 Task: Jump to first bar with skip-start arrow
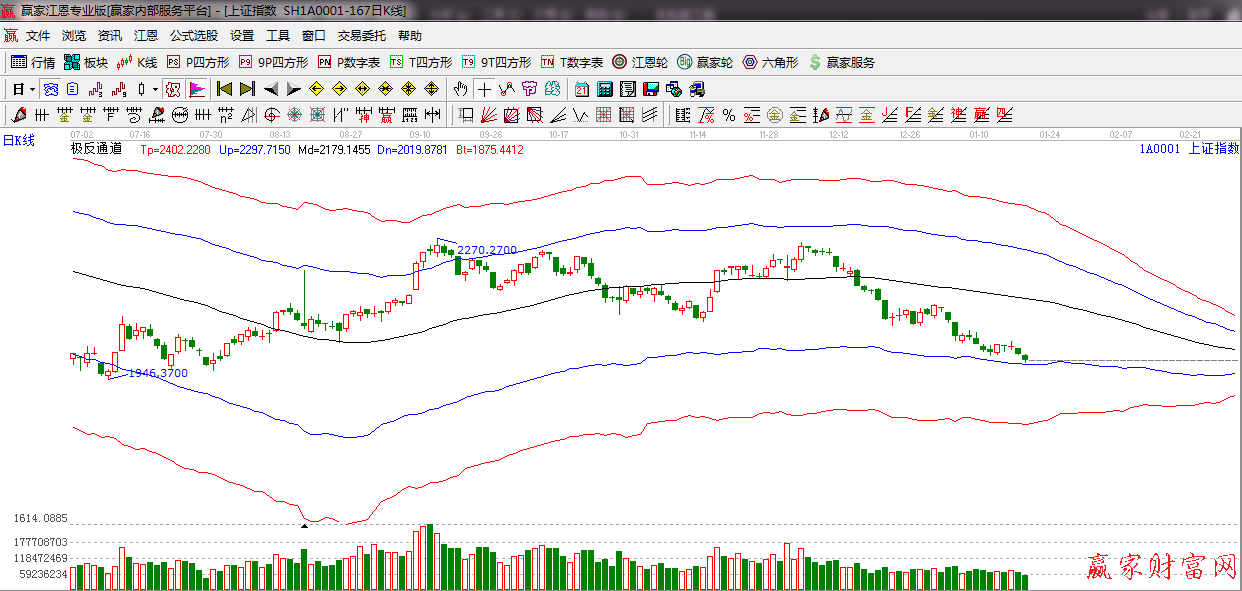(225, 89)
